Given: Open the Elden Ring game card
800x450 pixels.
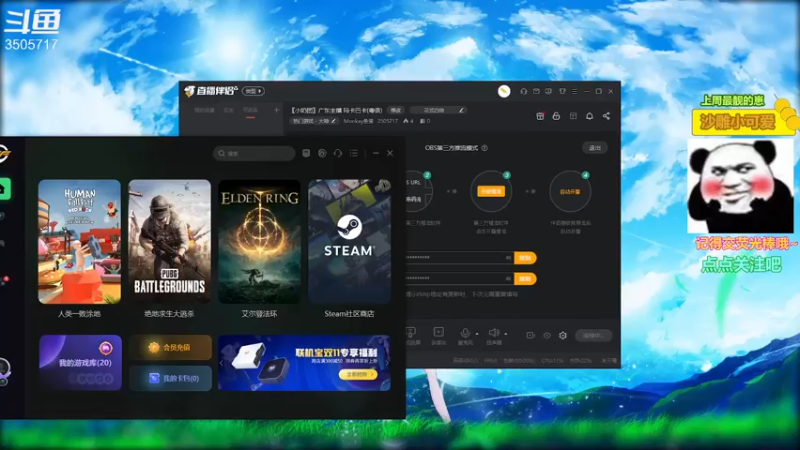Looking at the screenshot, I should point(259,242).
